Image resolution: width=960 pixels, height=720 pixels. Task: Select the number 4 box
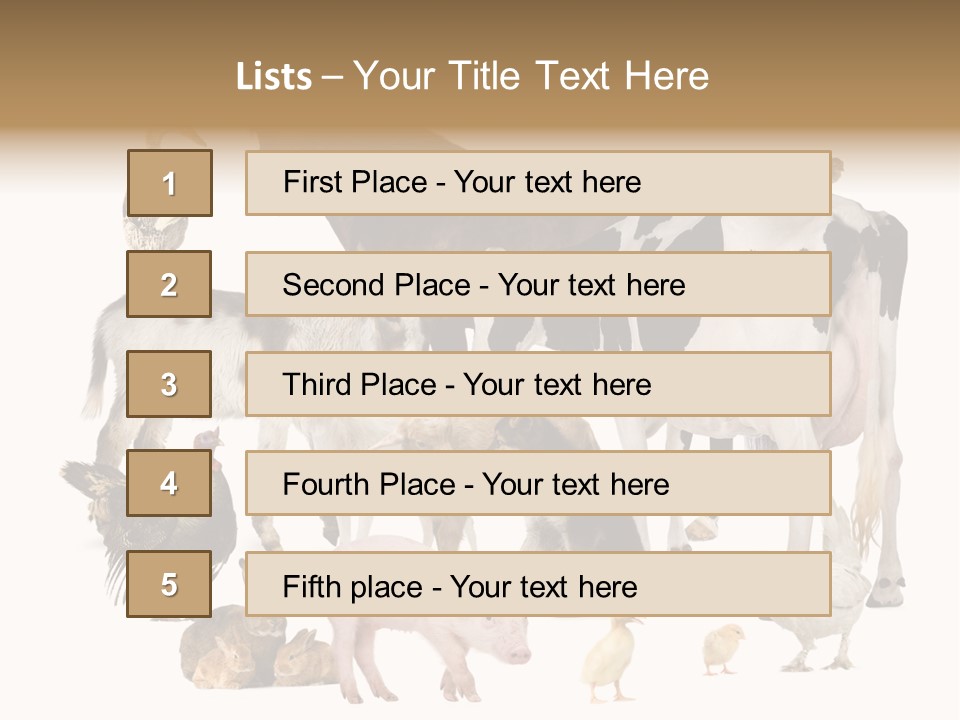click(x=169, y=483)
